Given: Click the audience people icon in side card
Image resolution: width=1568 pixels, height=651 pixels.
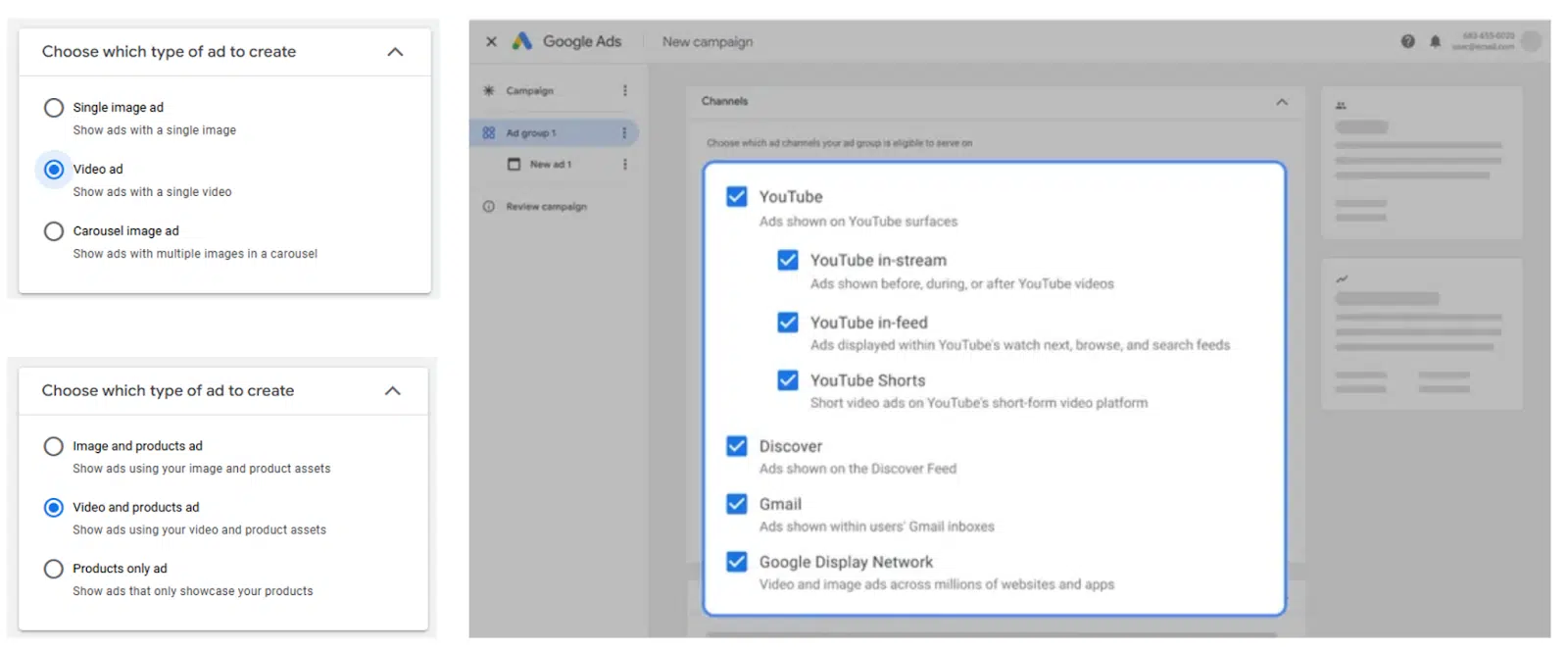Looking at the screenshot, I should click(1341, 105).
